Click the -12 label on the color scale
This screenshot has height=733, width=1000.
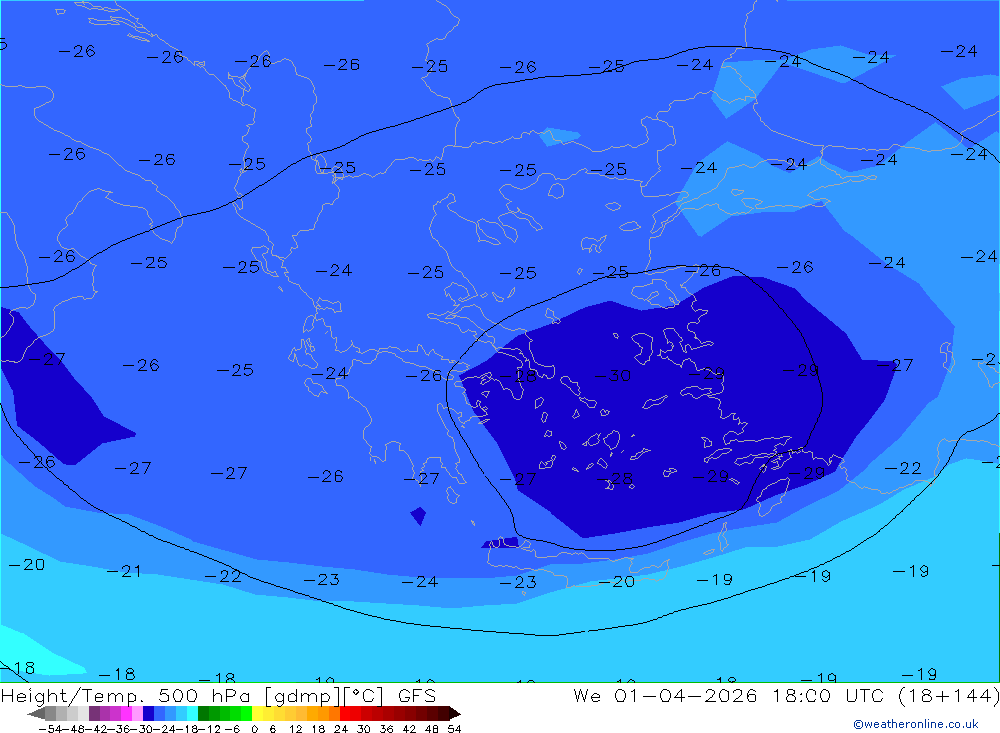209,729
